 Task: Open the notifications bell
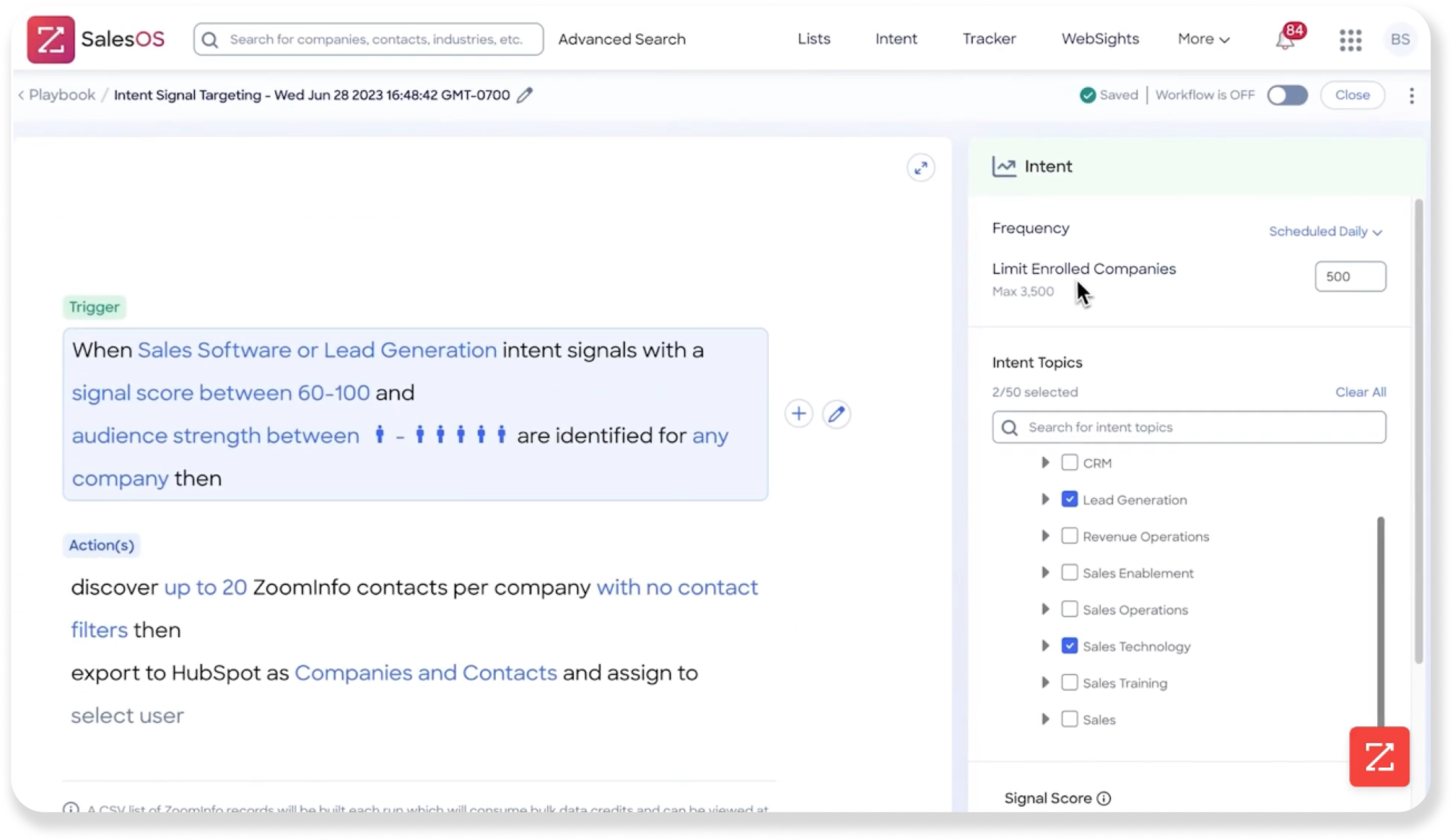pos(1284,40)
